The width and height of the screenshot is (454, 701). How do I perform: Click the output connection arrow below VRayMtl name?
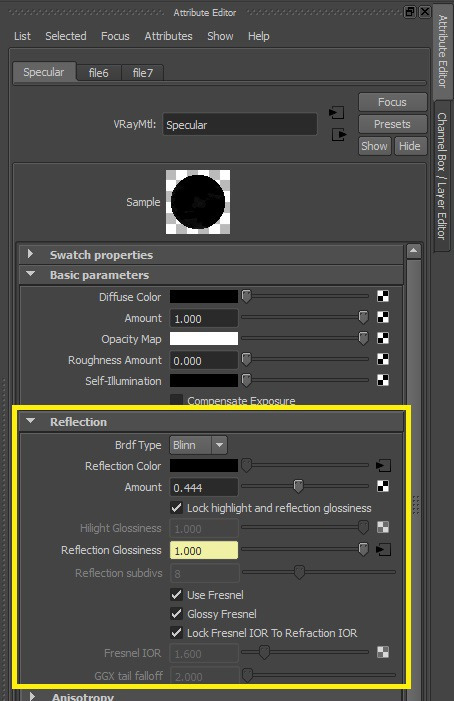click(339, 134)
